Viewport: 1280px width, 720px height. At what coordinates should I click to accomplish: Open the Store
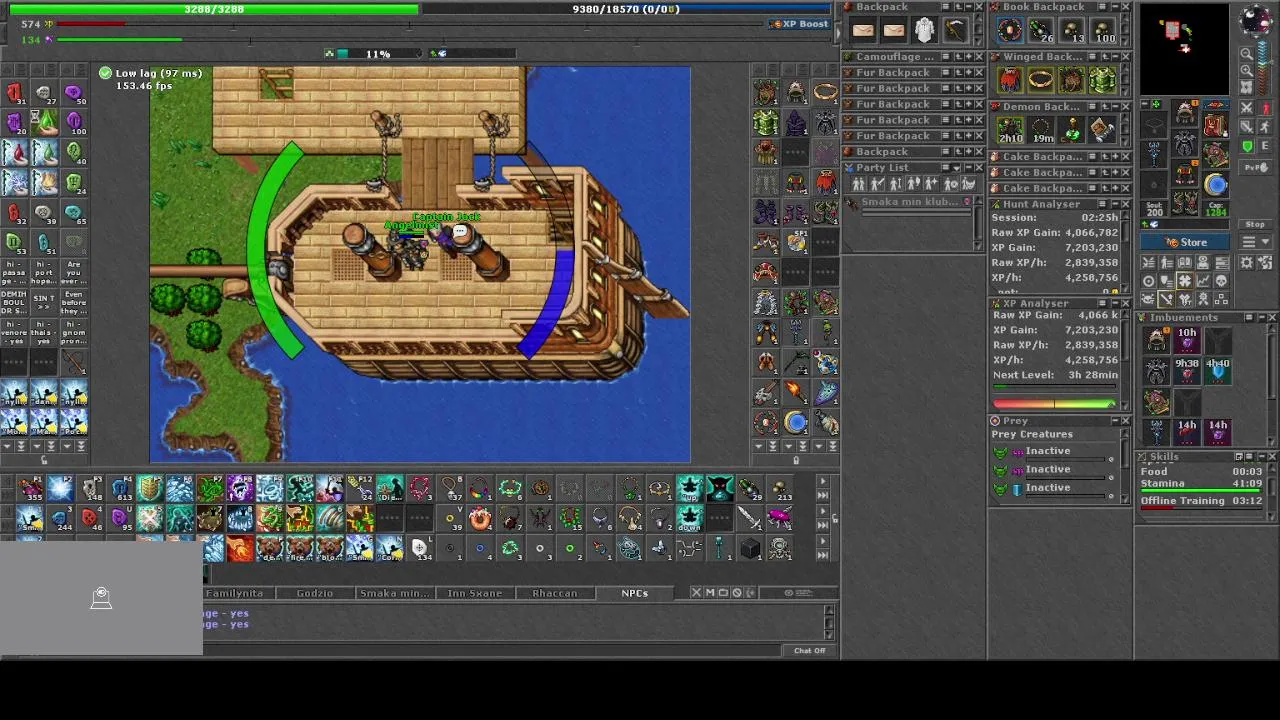click(x=1185, y=242)
